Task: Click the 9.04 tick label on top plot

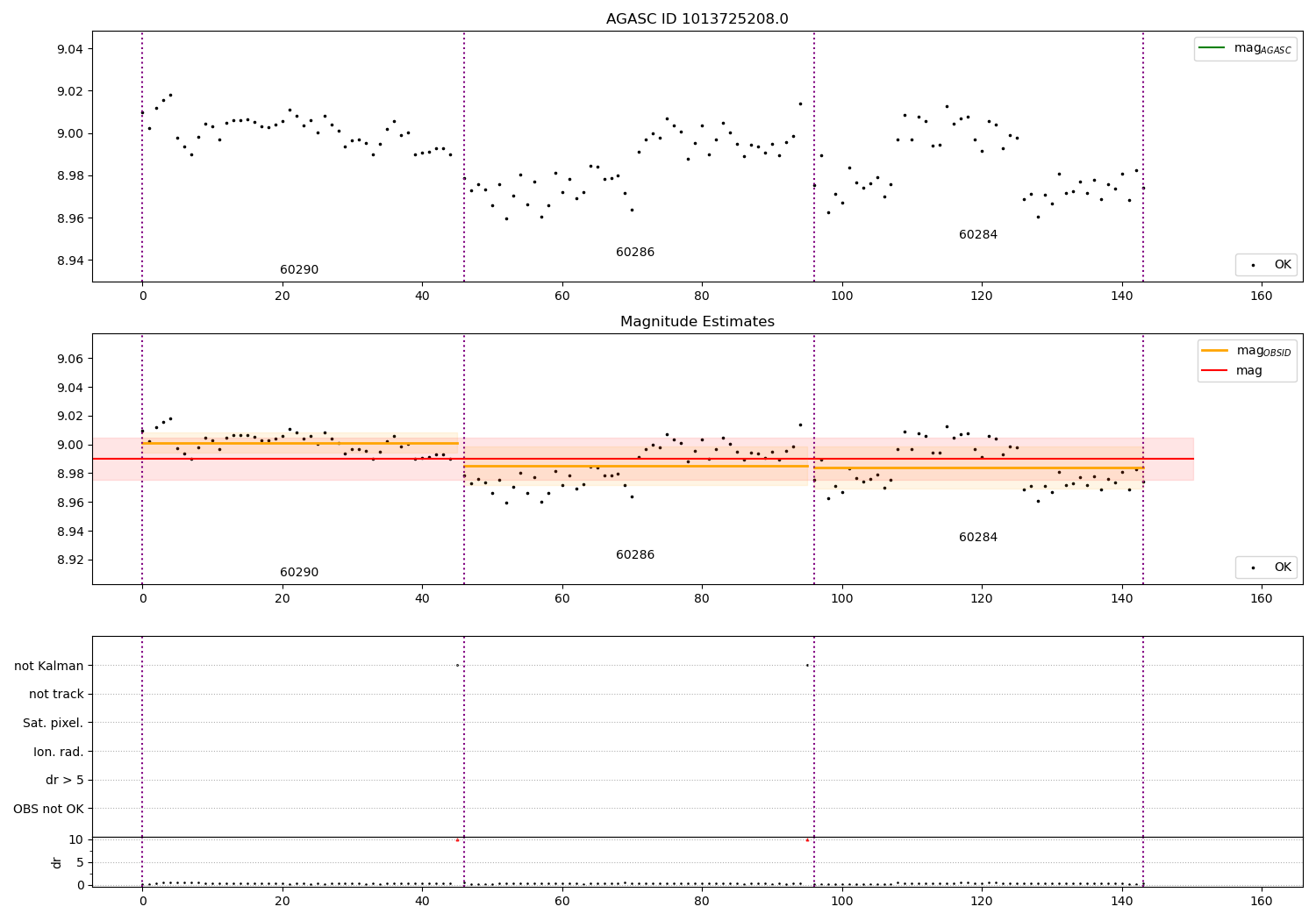Action: point(68,49)
